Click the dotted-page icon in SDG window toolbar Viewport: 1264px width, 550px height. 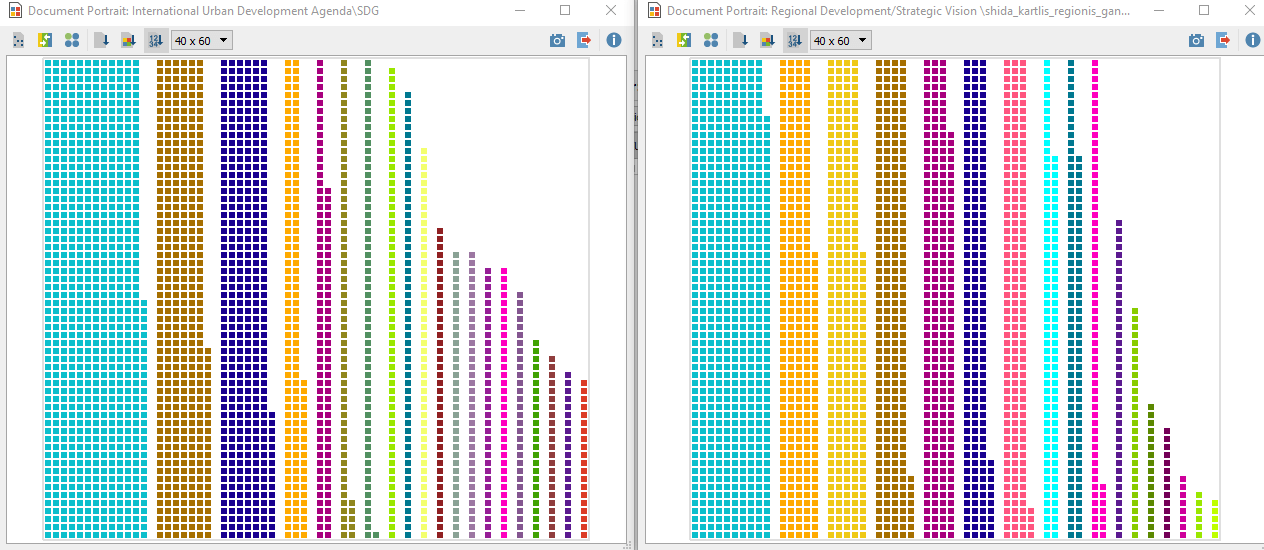tap(19, 41)
